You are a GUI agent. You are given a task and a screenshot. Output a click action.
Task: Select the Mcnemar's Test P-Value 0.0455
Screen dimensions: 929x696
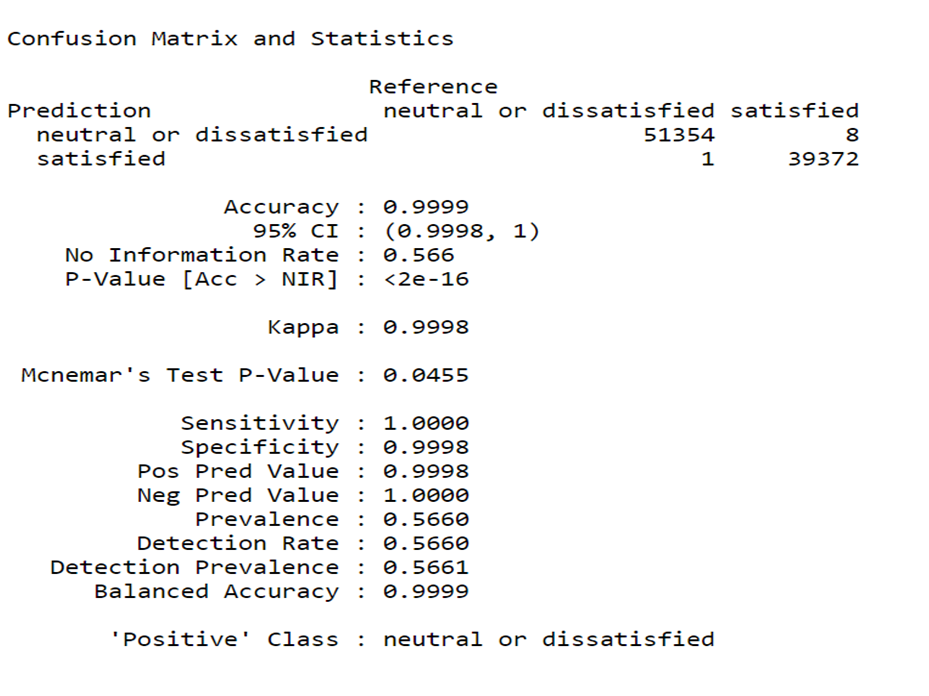[426, 375]
